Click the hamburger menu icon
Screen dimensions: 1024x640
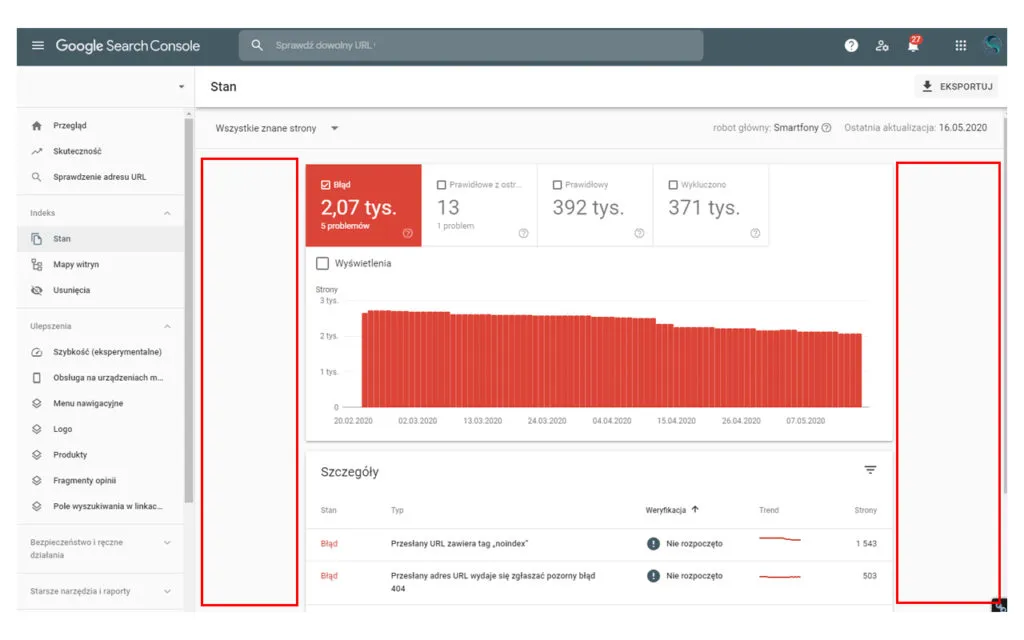[x=37, y=45]
